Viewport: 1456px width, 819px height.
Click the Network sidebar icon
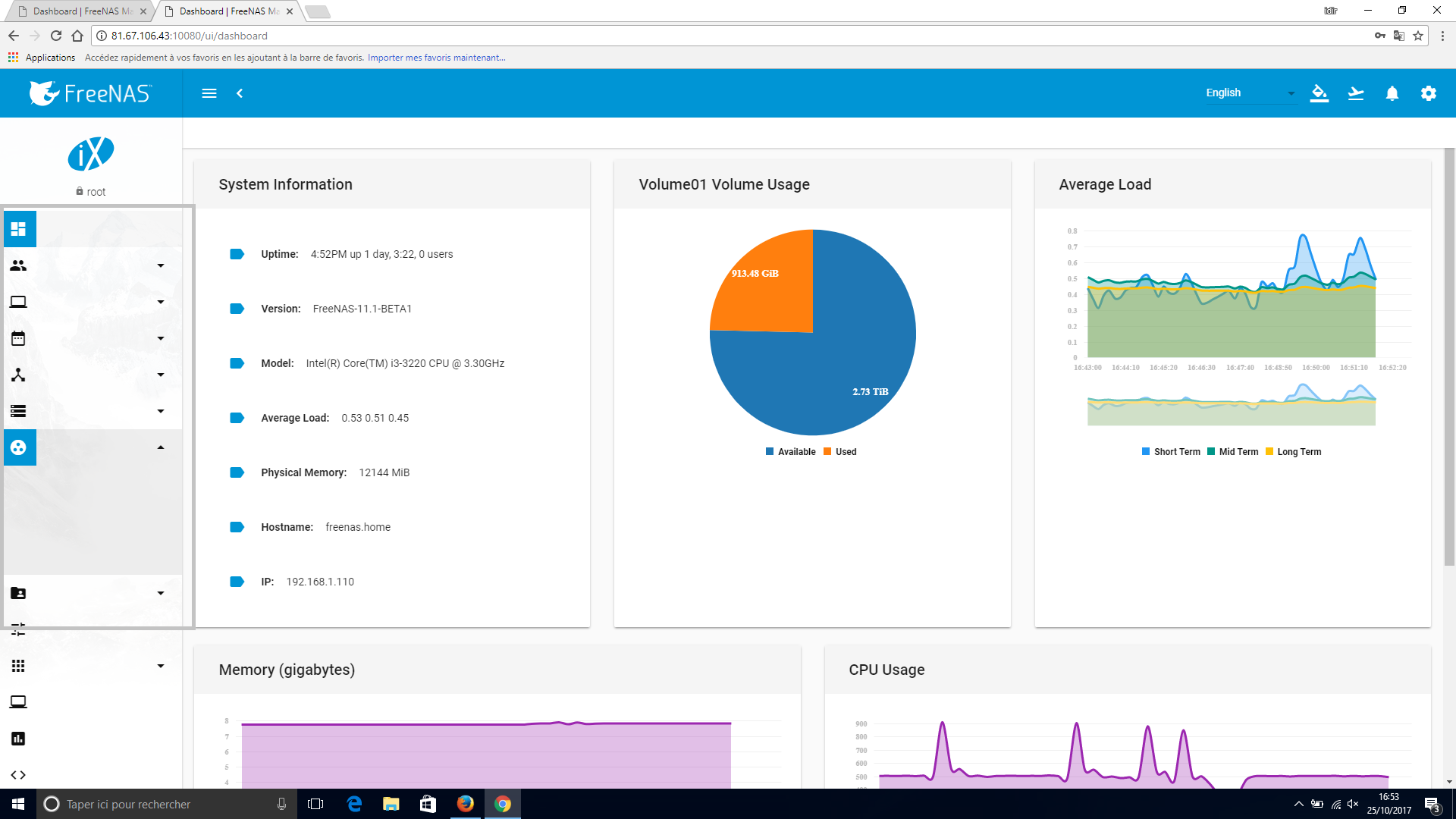coord(19,375)
